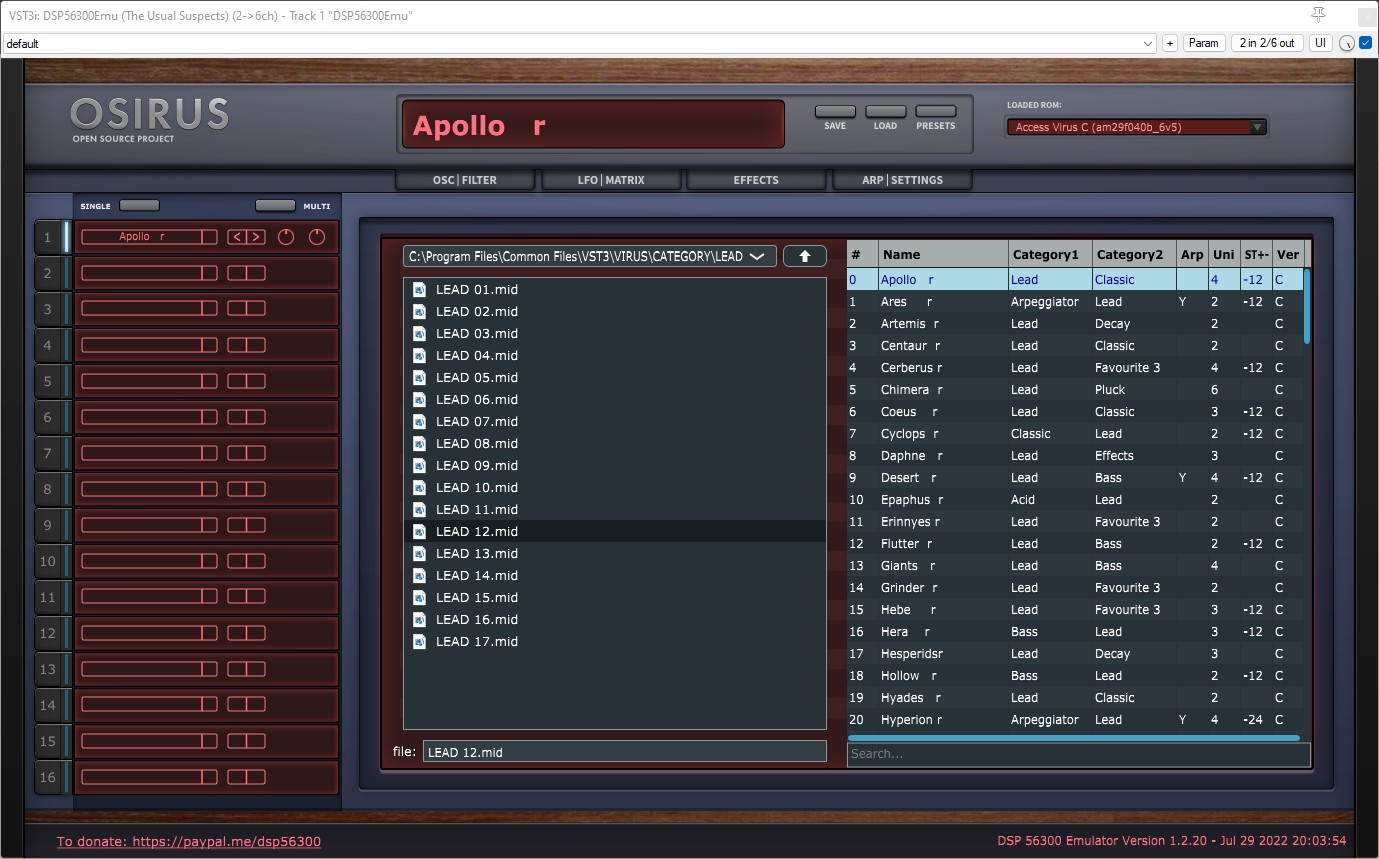This screenshot has height=859, width=1379.
Task: Click the file icon of LEAD 01.mid
Action: (x=420, y=290)
